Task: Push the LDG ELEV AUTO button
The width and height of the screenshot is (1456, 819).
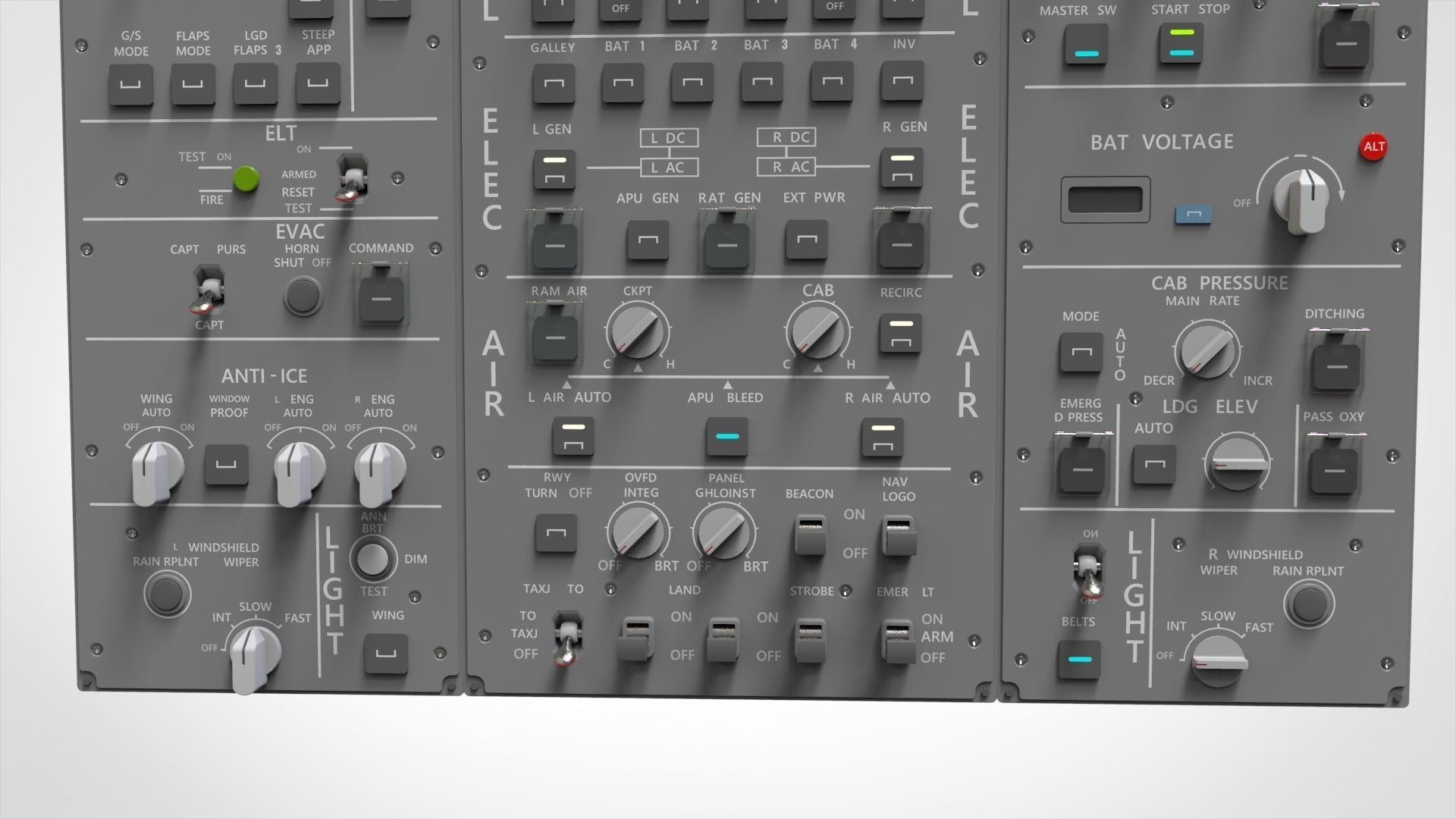Action: point(1154,463)
